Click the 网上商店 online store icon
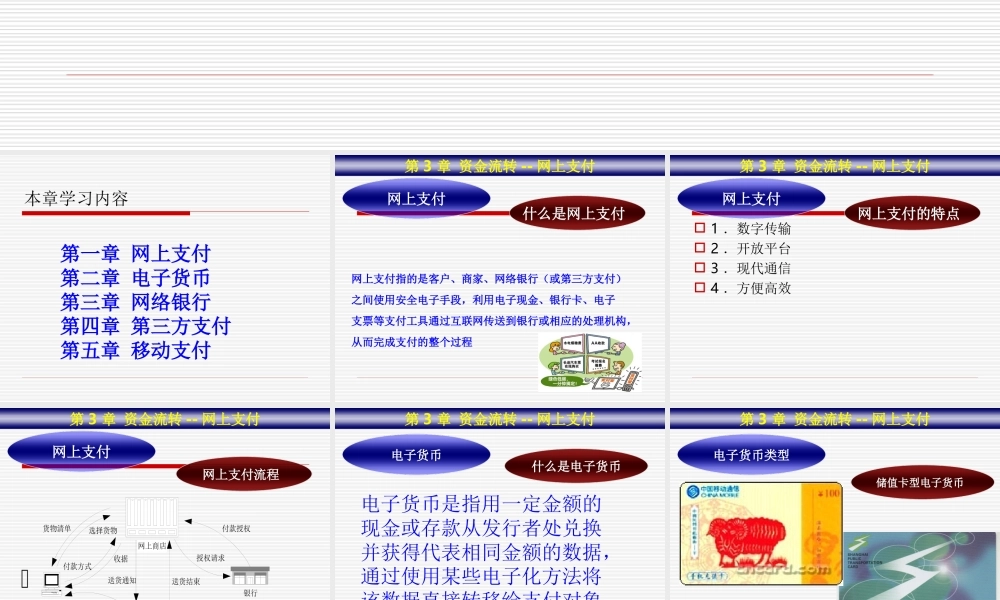The width and height of the screenshot is (1000, 600). [151, 517]
